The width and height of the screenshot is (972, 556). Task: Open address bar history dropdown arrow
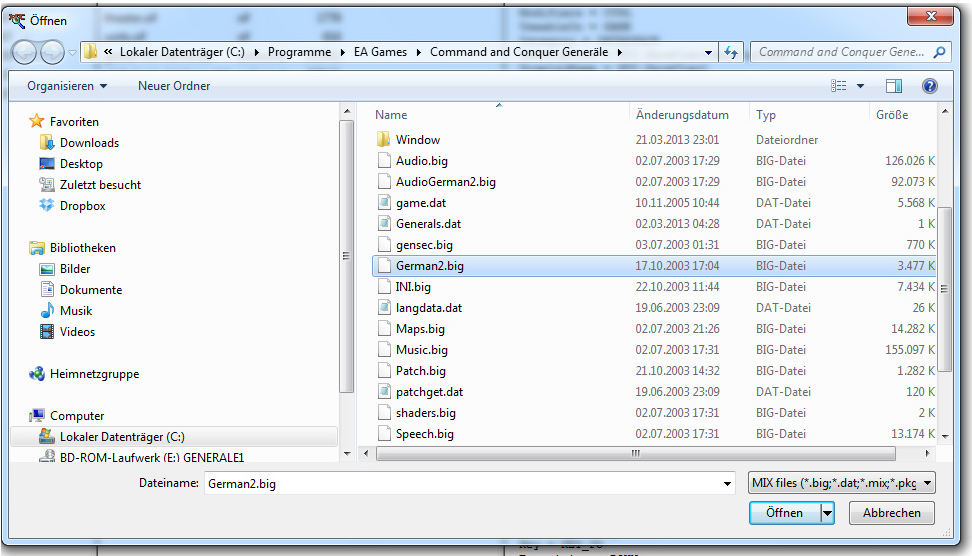pyautogui.click(x=708, y=53)
